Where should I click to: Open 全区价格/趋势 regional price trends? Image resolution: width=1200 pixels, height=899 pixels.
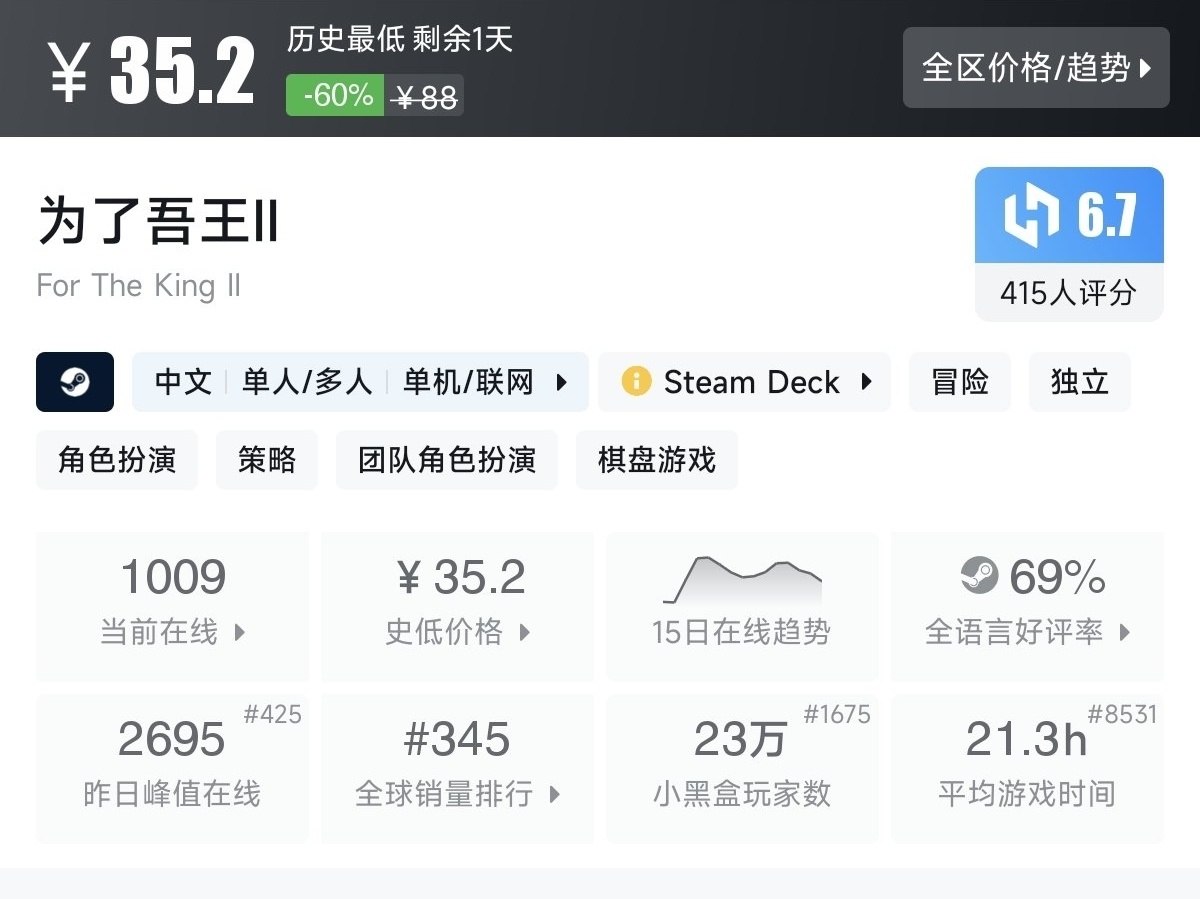(1035, 68)
